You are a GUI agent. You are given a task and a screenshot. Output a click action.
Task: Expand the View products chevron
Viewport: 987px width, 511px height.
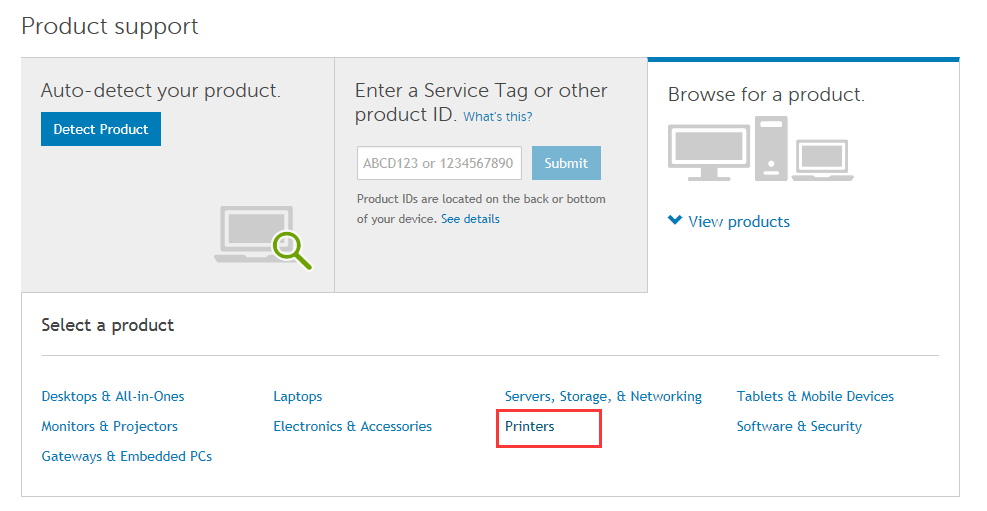(676, 221)
